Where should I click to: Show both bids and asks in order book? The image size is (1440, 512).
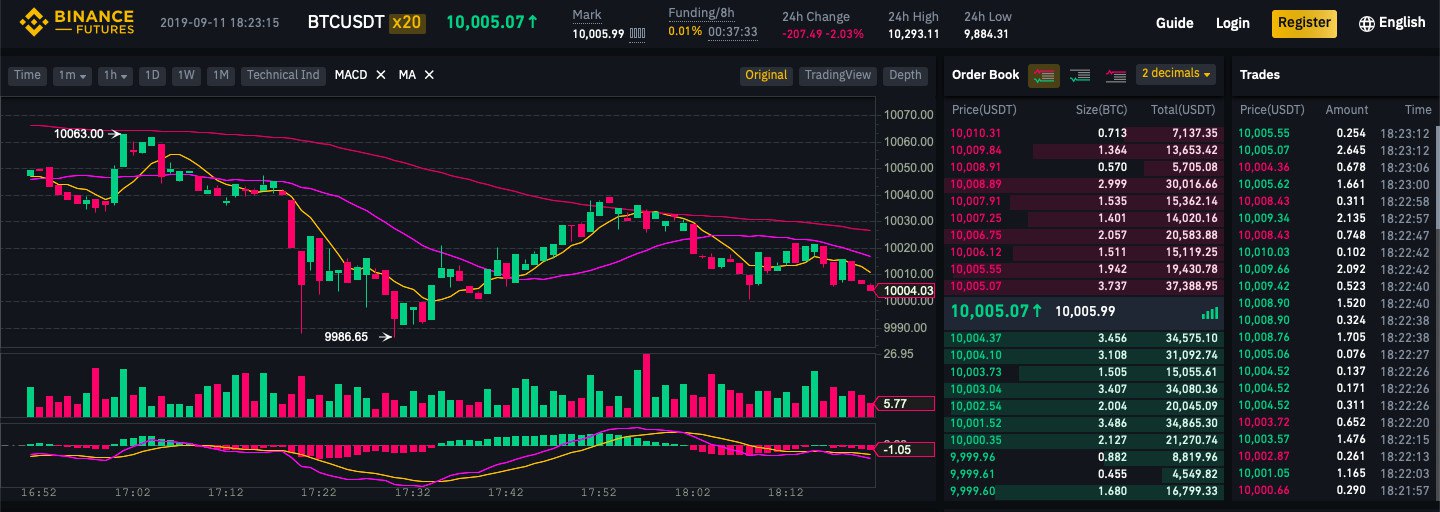coord(1044,75)
